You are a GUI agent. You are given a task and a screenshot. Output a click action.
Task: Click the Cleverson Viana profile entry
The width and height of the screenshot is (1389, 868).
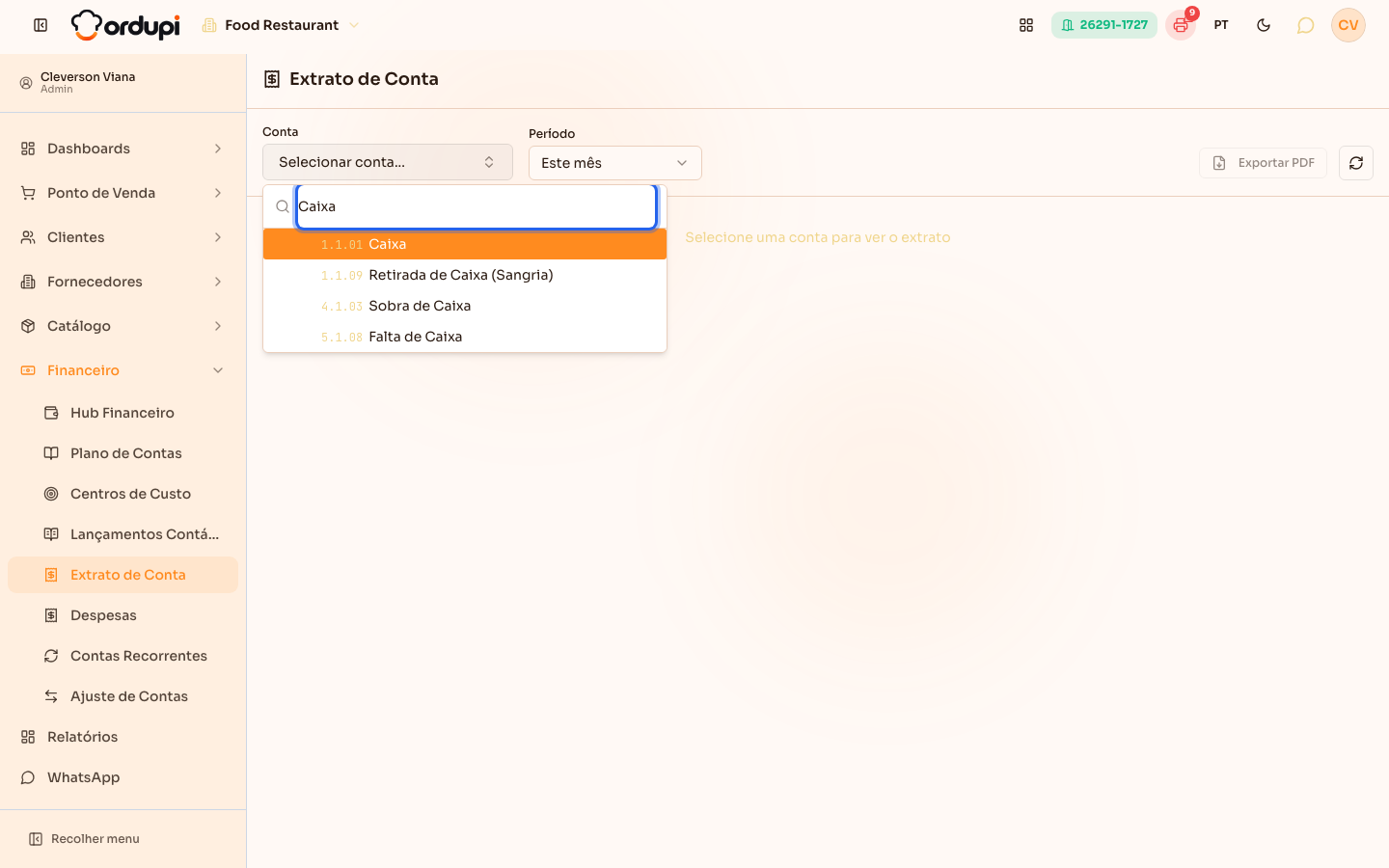(x=123, y=82)
